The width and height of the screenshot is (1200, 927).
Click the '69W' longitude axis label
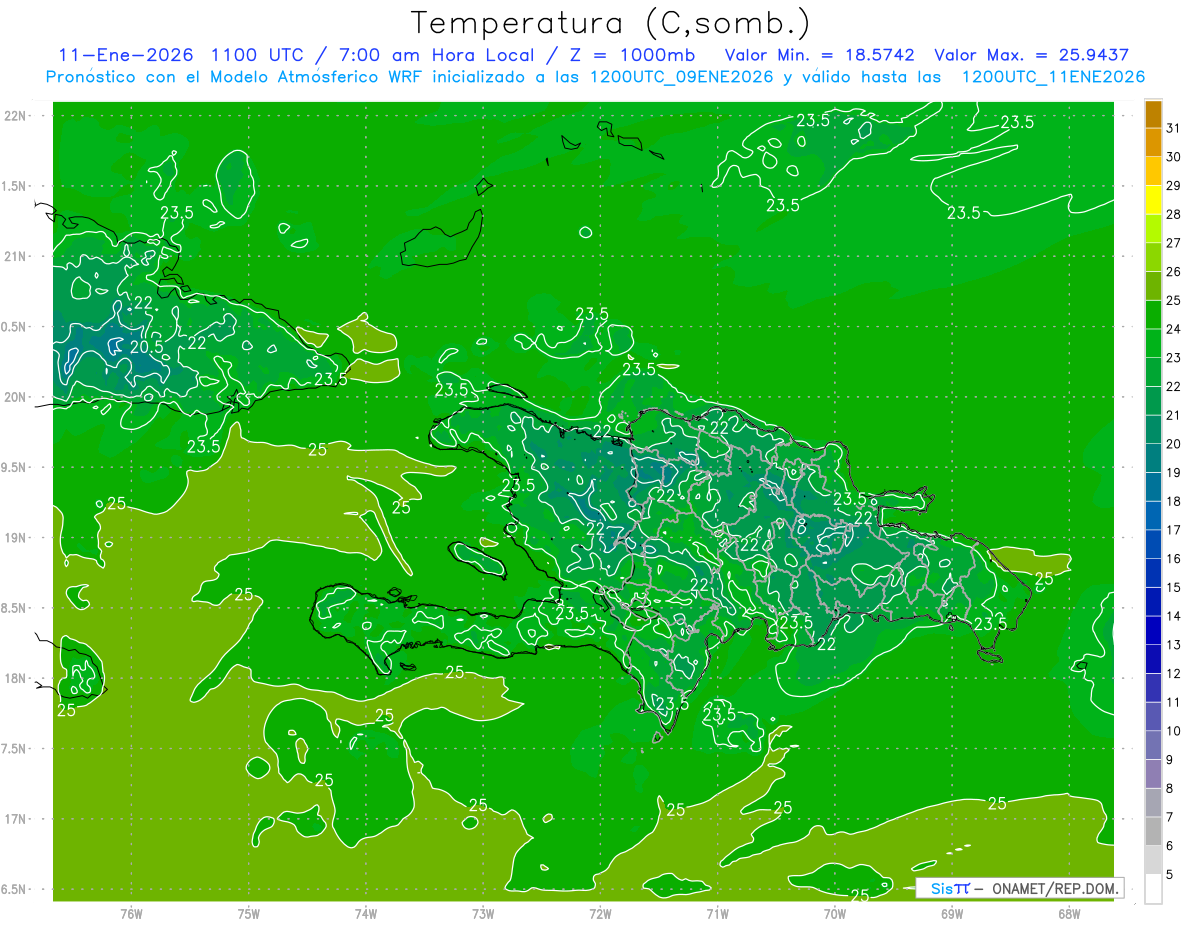[952, 913]
